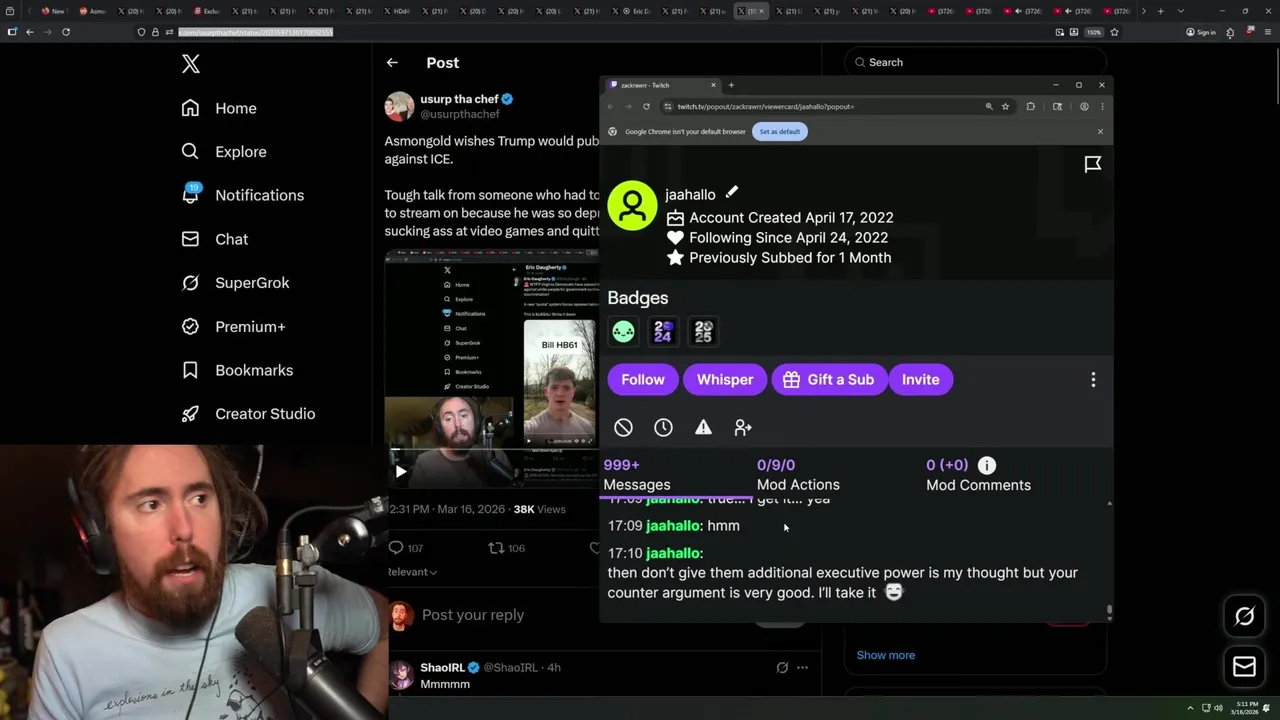This screenshot has height=720, width=1280.
Task: Open the system clock in taskbar
Action: [1245, 708]
